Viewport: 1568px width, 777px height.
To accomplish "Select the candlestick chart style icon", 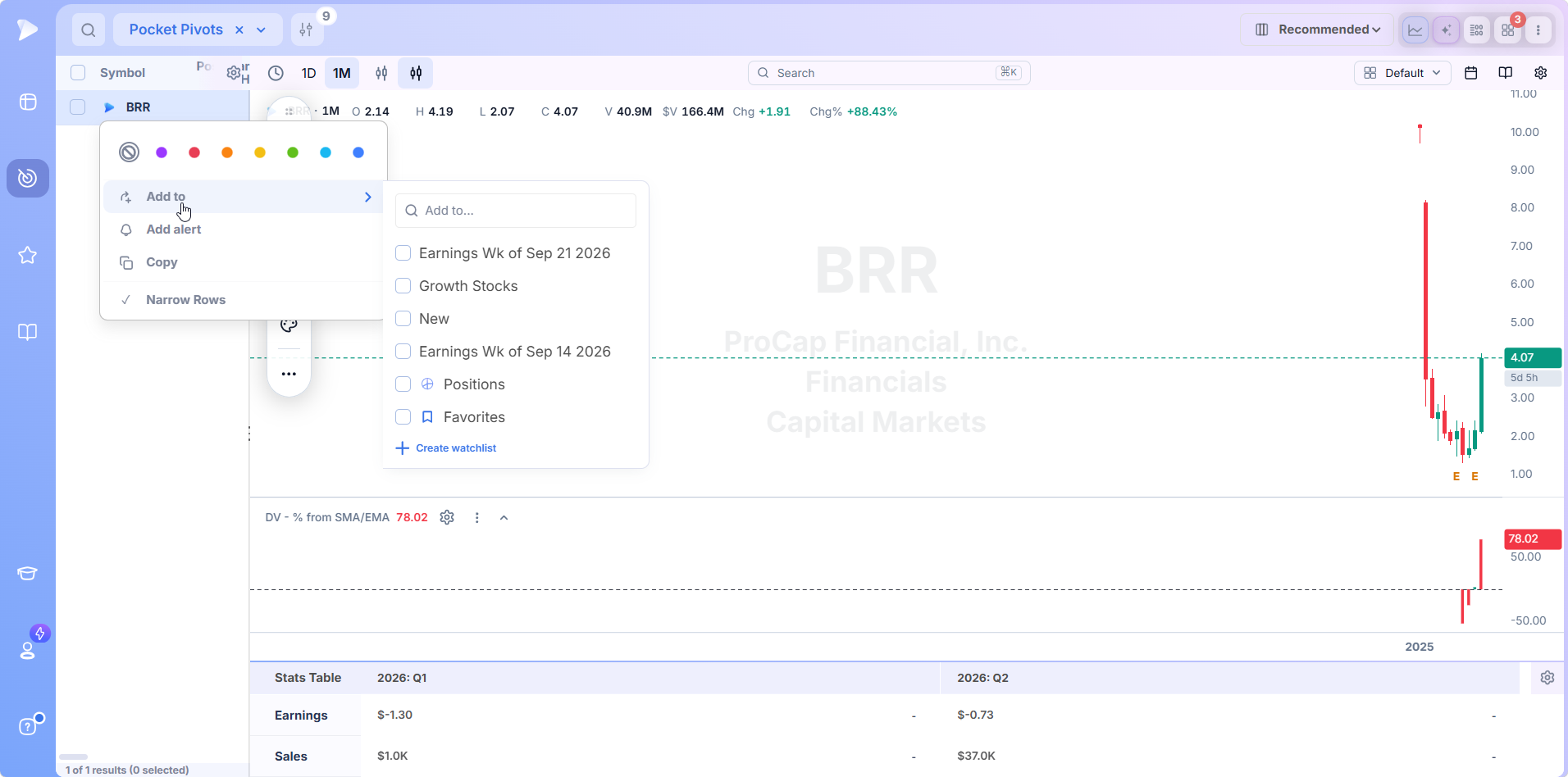I will [x=416, y=73].
